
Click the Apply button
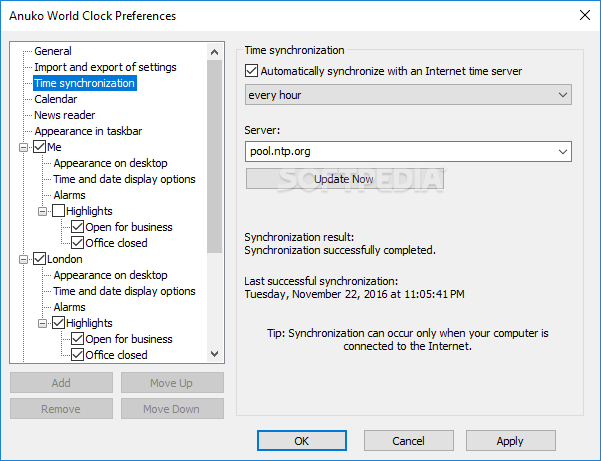point(511,441)
